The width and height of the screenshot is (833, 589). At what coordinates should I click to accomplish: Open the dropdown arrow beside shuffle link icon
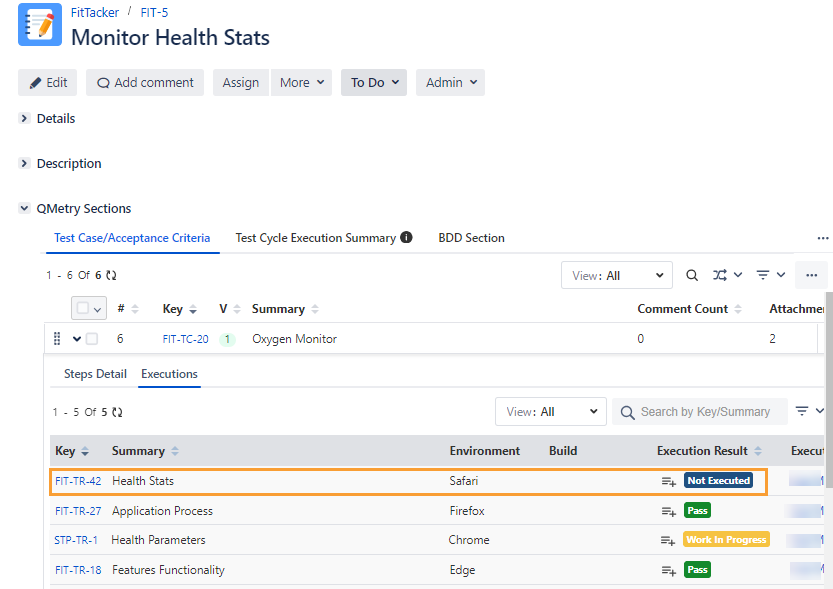point(738,275)
